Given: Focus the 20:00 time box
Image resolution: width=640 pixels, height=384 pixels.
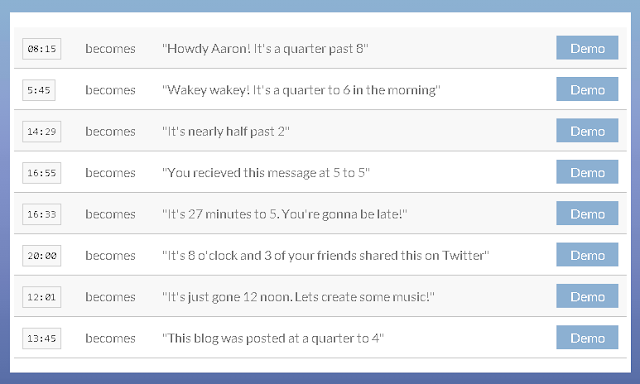Looking at the screenshot, I should (42, 256).
